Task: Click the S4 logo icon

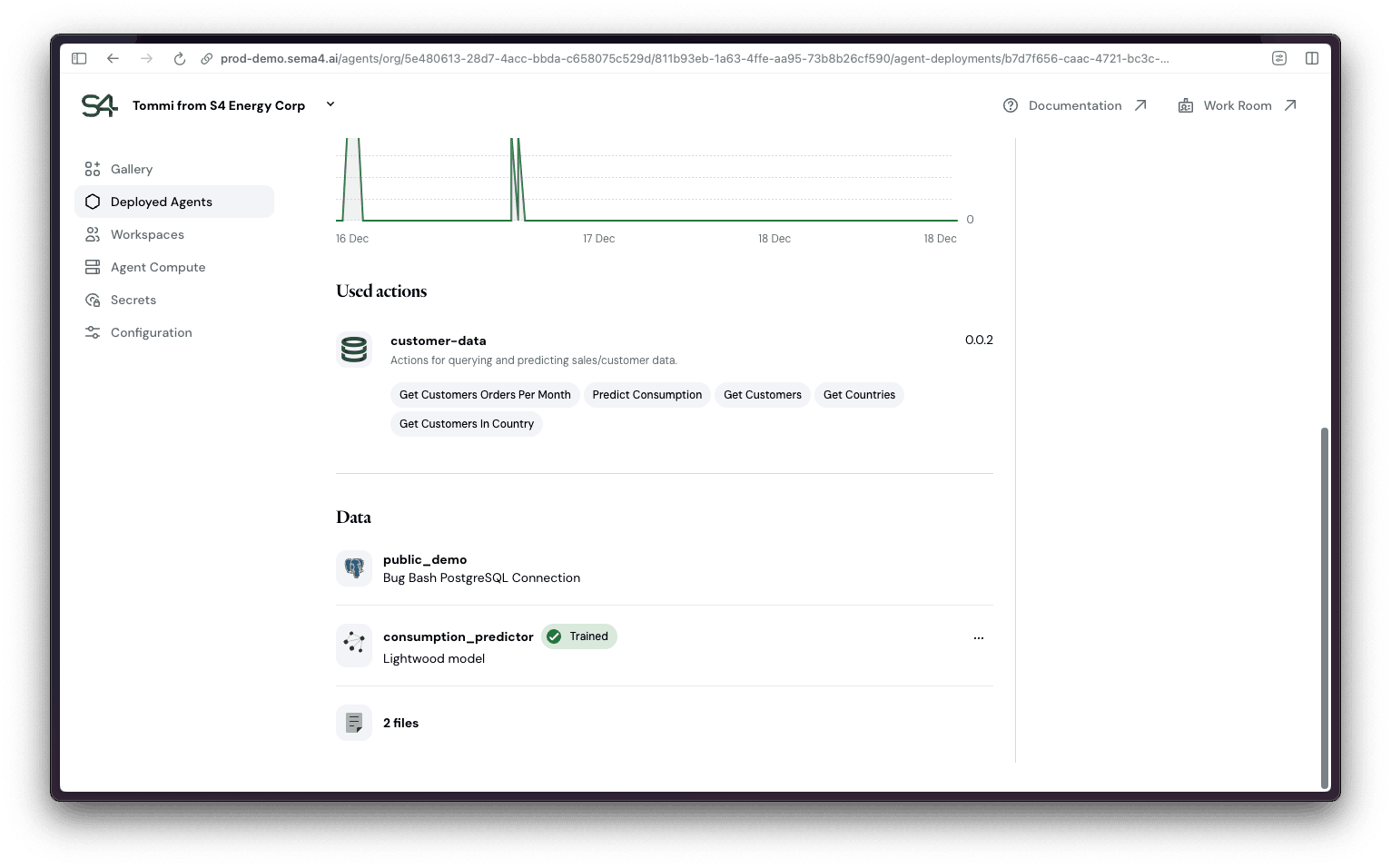Action: (99, 105)
